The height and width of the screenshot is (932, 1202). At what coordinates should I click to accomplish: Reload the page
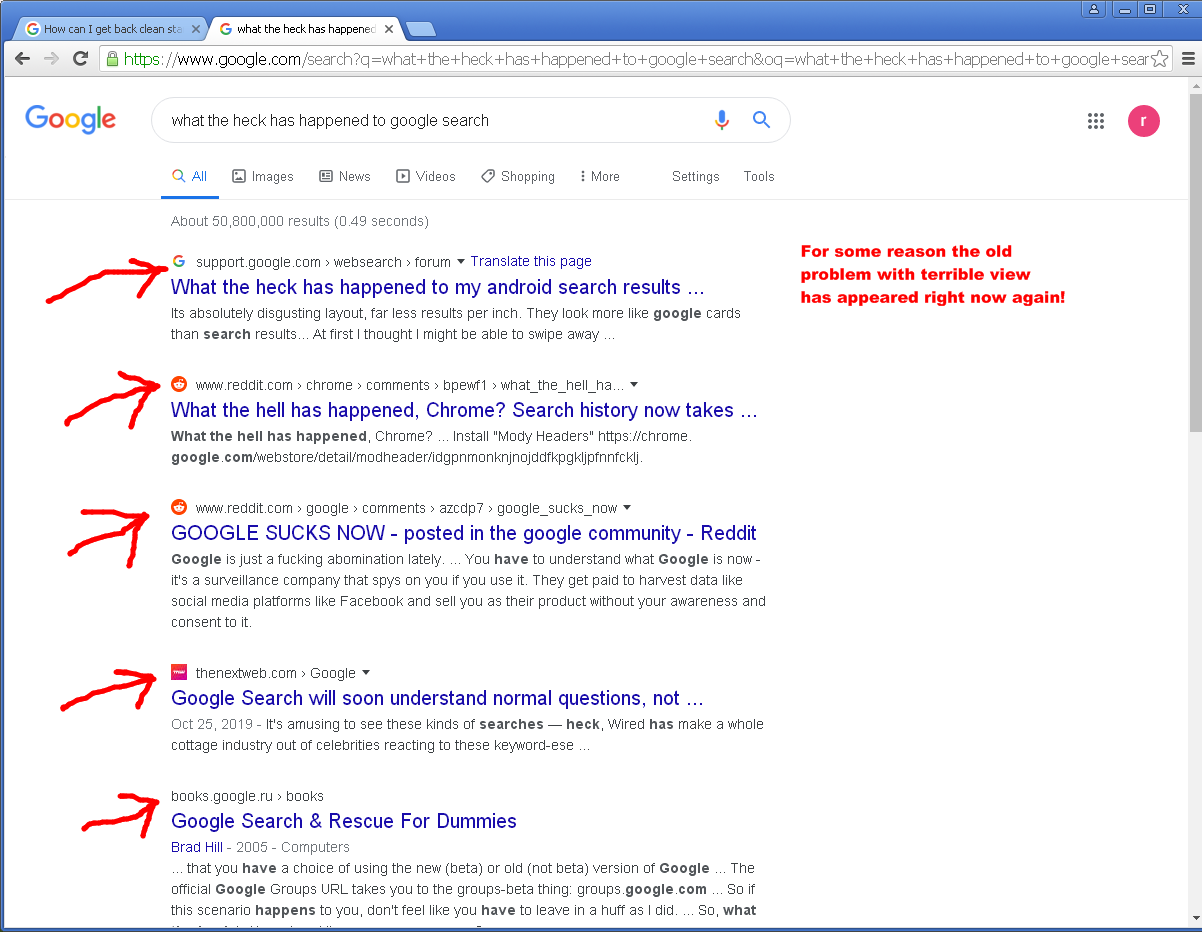(x=81, y=59)
